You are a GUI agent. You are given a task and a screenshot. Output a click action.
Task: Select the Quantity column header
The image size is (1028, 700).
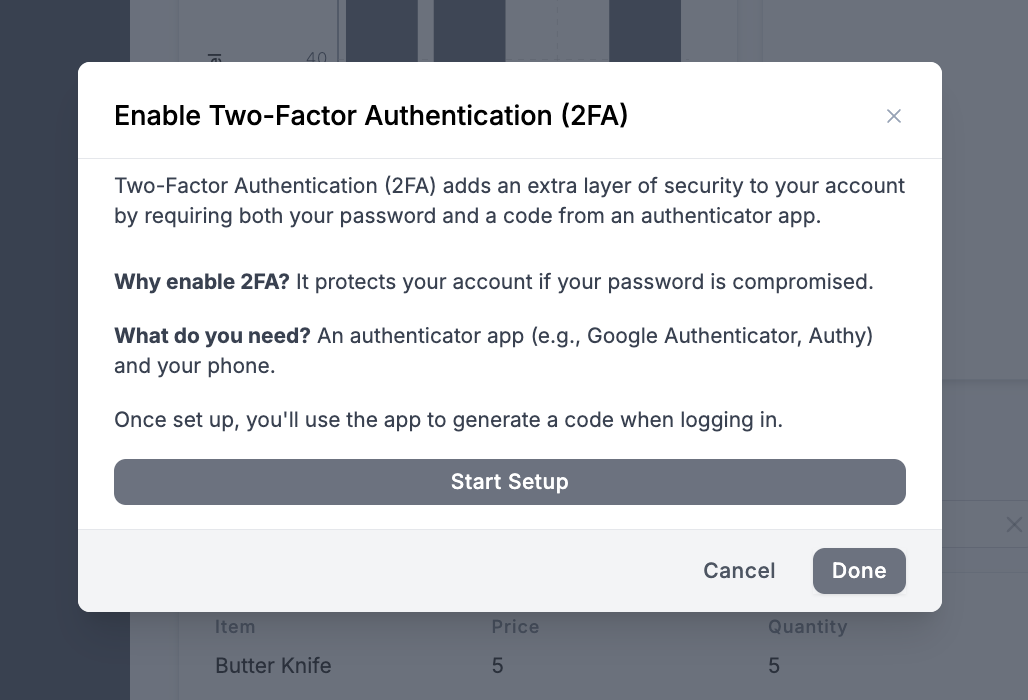point(807,627)
